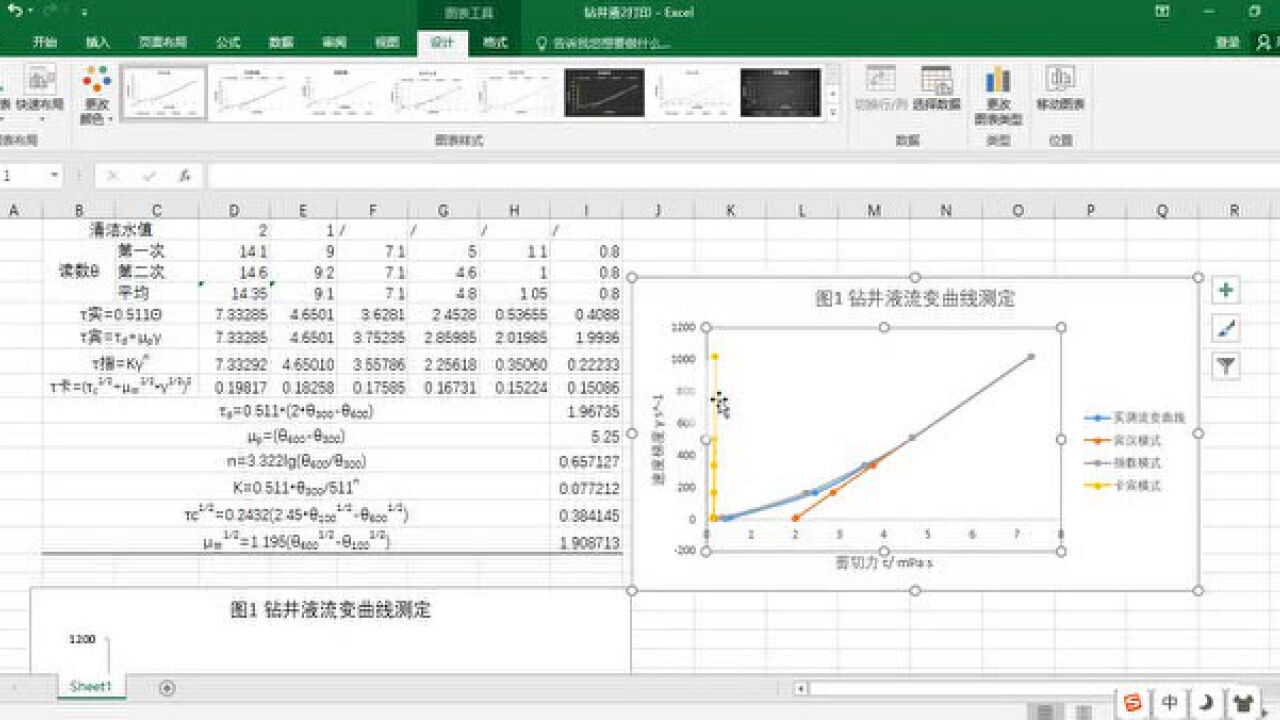
Task: Click the funnel Chart Filters button
Action: [x=1226, y=366]
